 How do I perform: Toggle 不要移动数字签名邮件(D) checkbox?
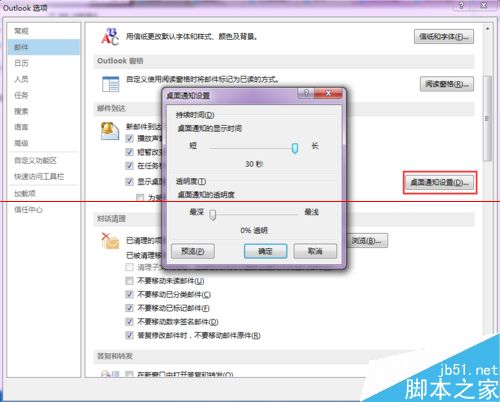[x=129, y=322]
